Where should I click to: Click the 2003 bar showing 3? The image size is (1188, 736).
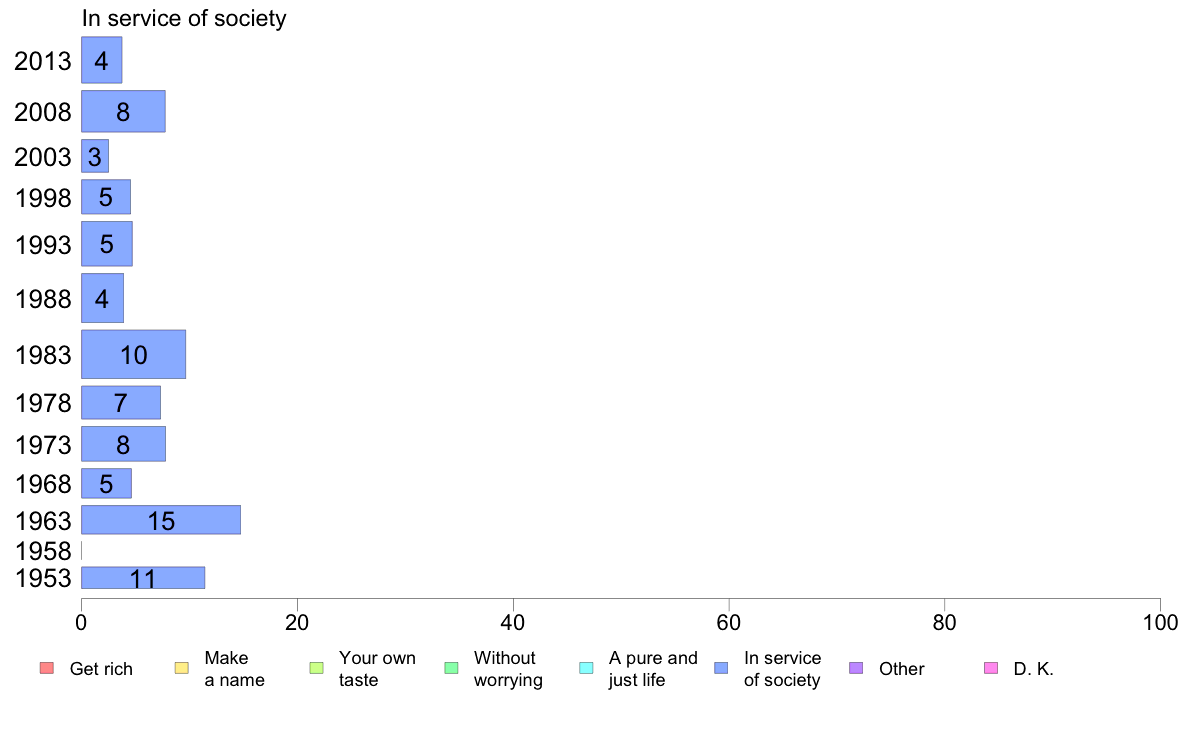point(95,156)
